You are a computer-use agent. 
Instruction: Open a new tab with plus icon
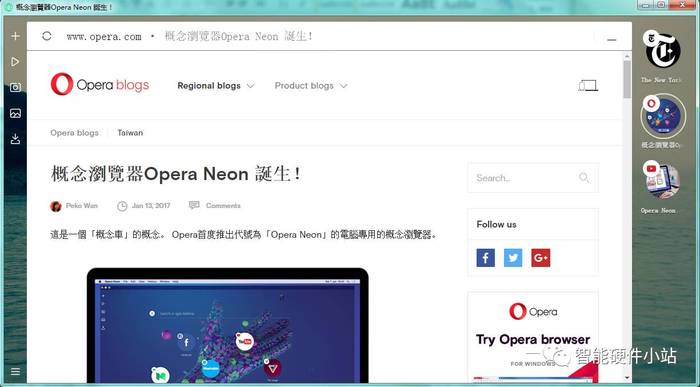pyautogui.click(x=15, y=36)
